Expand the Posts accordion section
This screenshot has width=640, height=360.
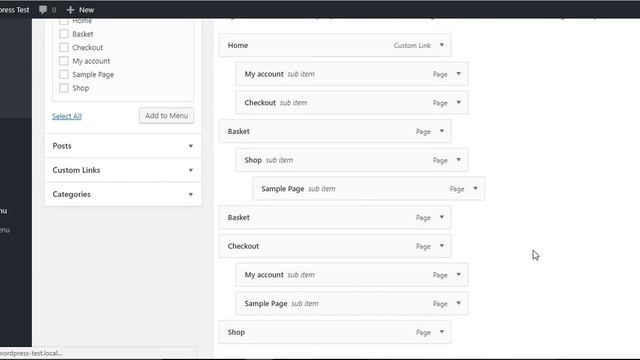pyautogui.click(x=123, y=146)
